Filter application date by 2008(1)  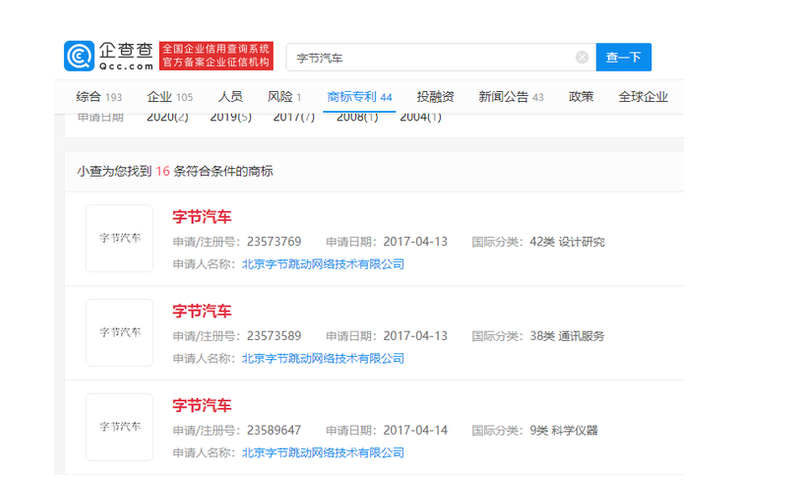(357, 118)
